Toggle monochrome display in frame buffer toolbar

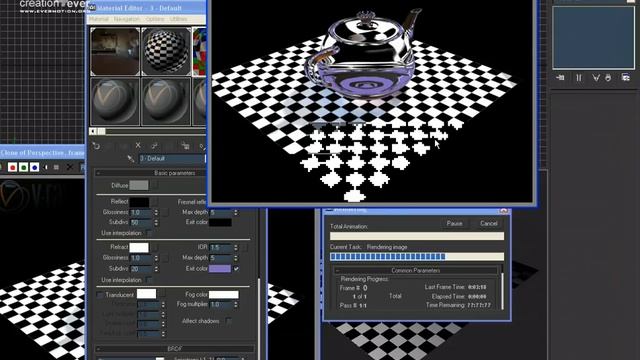pos(56,167)
